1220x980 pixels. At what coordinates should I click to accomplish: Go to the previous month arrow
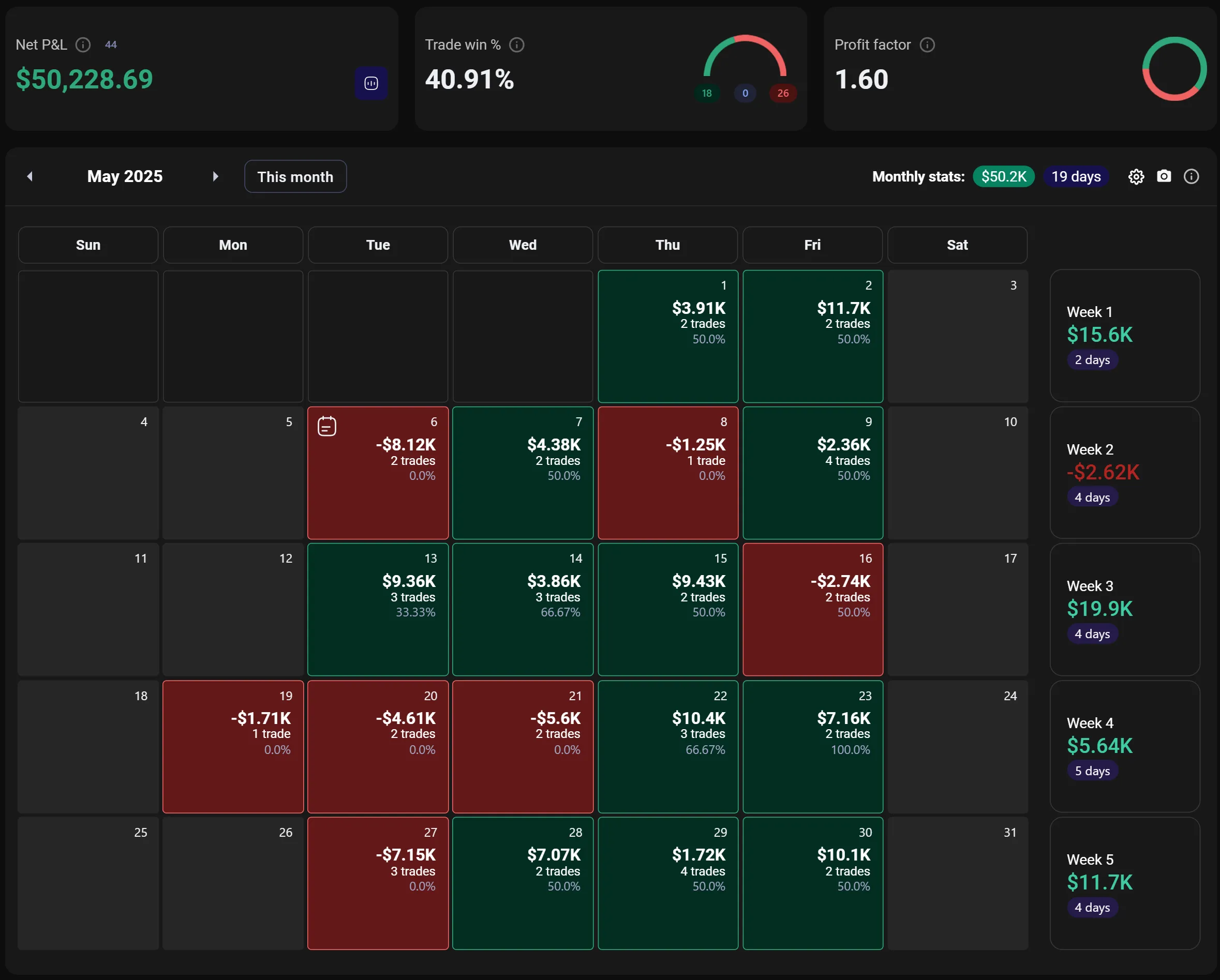point(30,176)
